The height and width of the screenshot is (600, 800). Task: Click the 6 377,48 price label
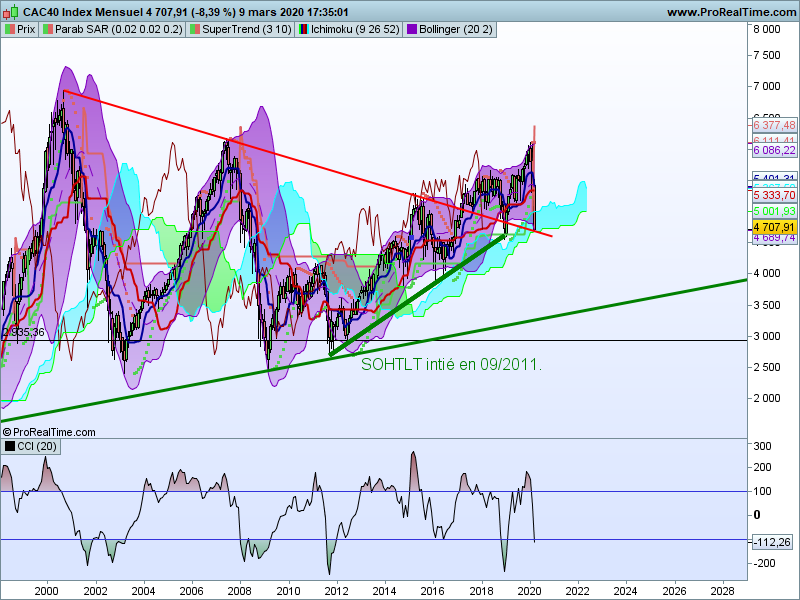point(774,125)
